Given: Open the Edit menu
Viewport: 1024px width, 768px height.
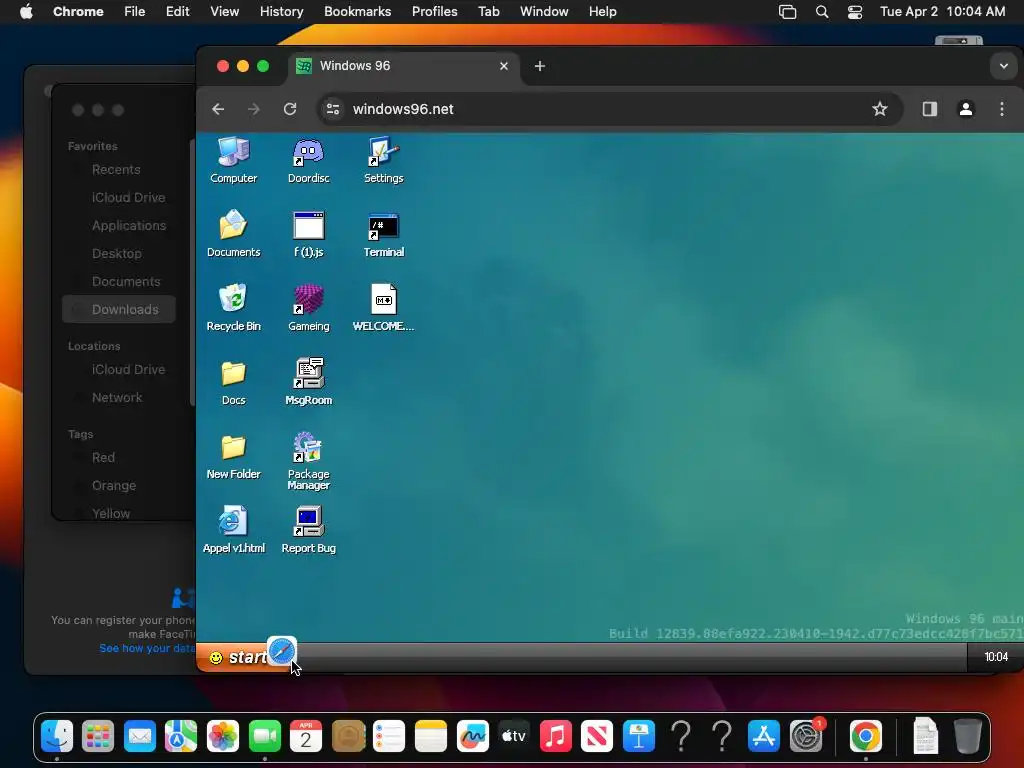Looking at the screenshot, I should [x=177, y=12].
